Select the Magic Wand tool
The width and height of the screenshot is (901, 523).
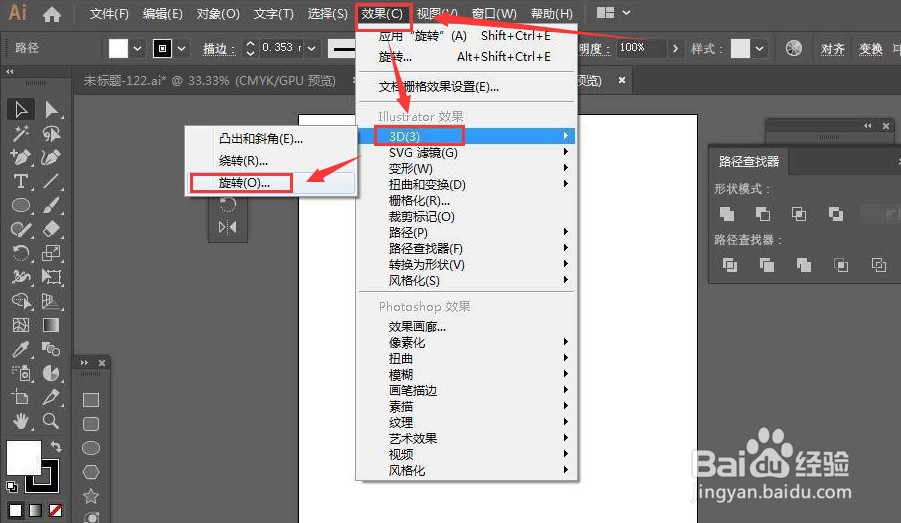click(21, 133)
